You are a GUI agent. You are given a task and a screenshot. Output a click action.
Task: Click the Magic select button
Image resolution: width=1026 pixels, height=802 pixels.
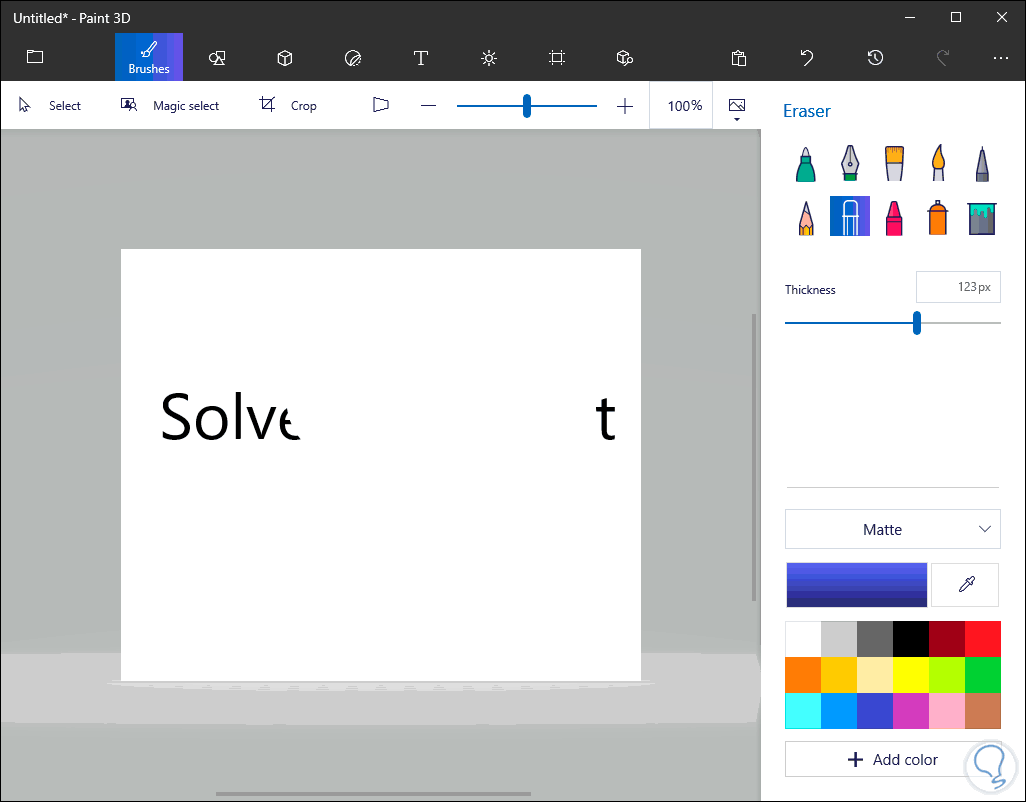(x=170, y=105)
